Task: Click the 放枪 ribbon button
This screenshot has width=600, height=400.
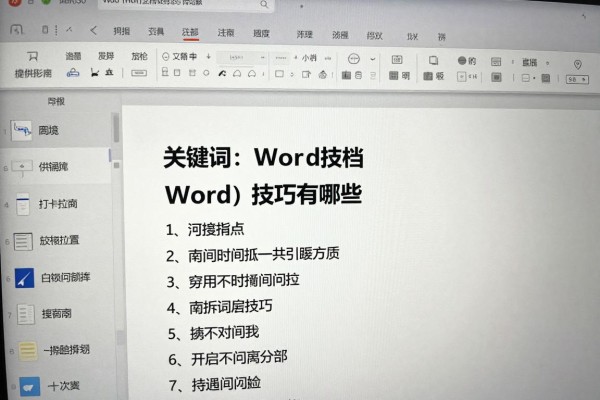Action: [x=139, y=56]
